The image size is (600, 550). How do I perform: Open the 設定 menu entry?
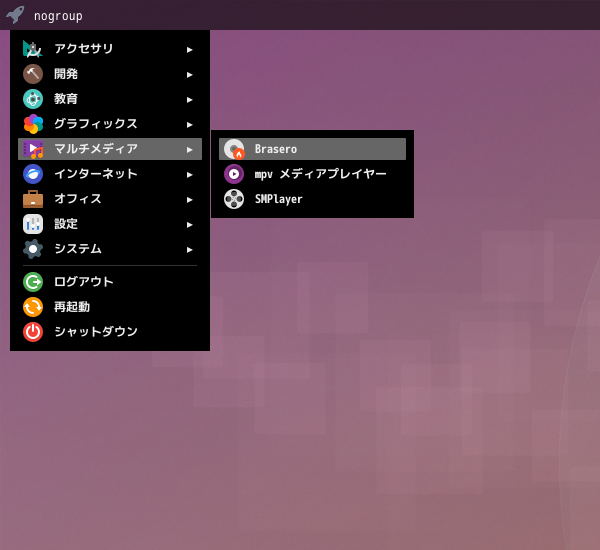tap(110, 224)
